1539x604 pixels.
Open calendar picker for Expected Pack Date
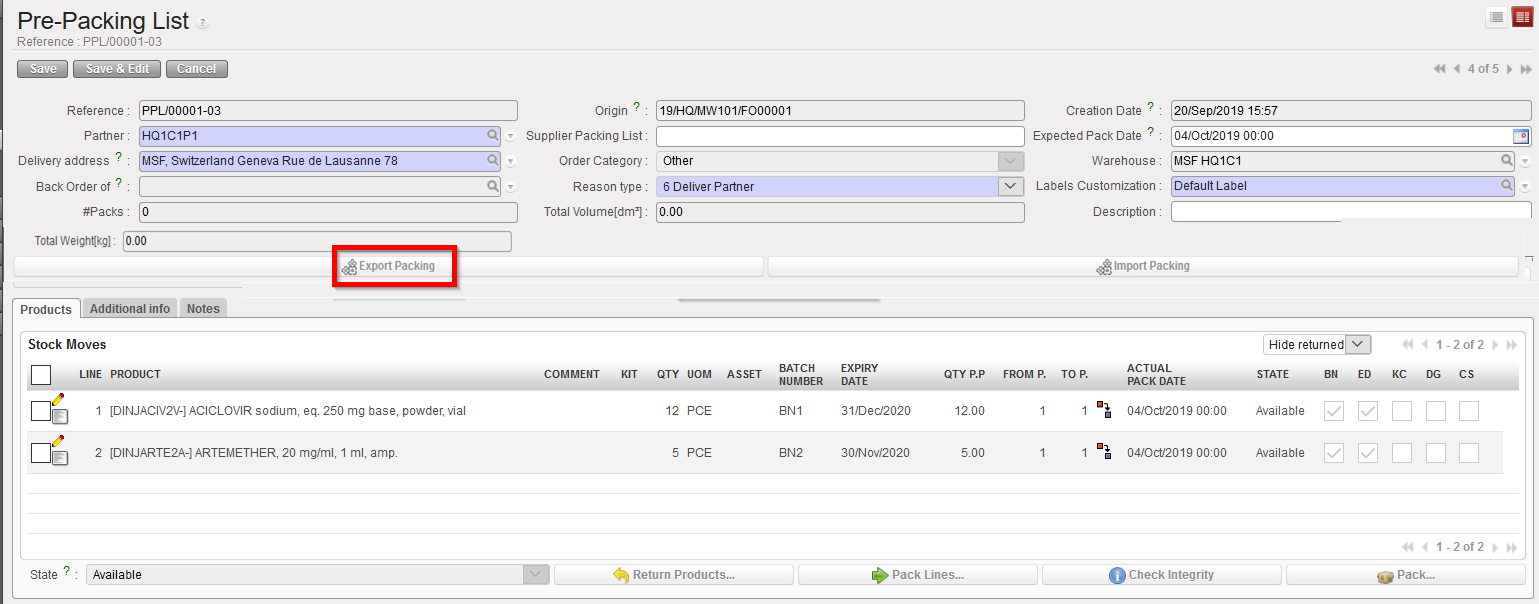(1521, 136)
